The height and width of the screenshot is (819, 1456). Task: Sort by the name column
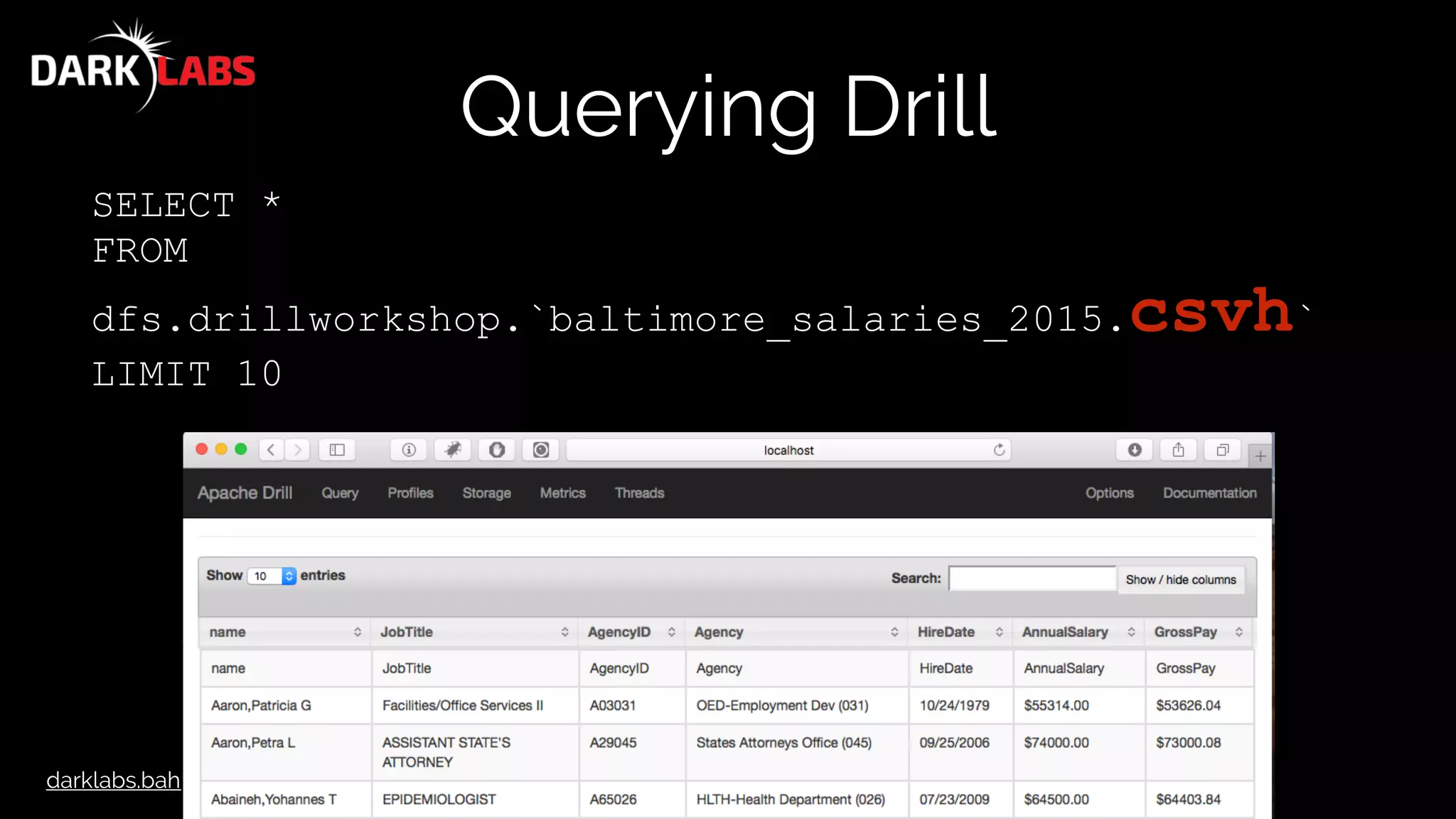point(284,632)
